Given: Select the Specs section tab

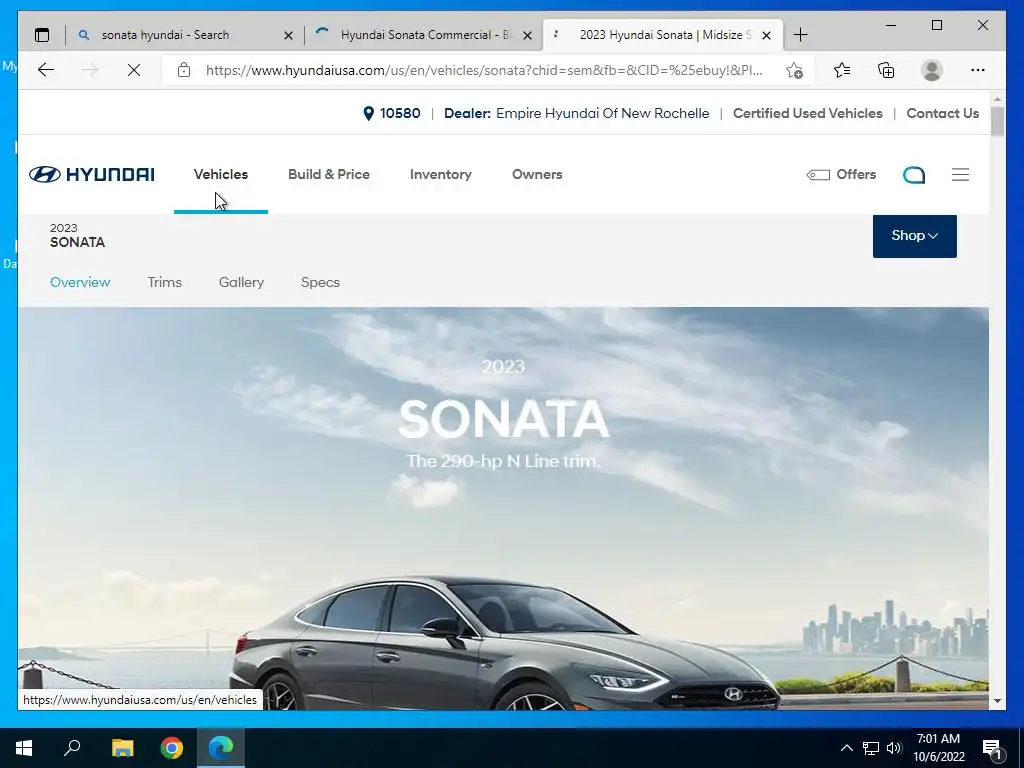Looking at the screenshot, I should point(320,282).
